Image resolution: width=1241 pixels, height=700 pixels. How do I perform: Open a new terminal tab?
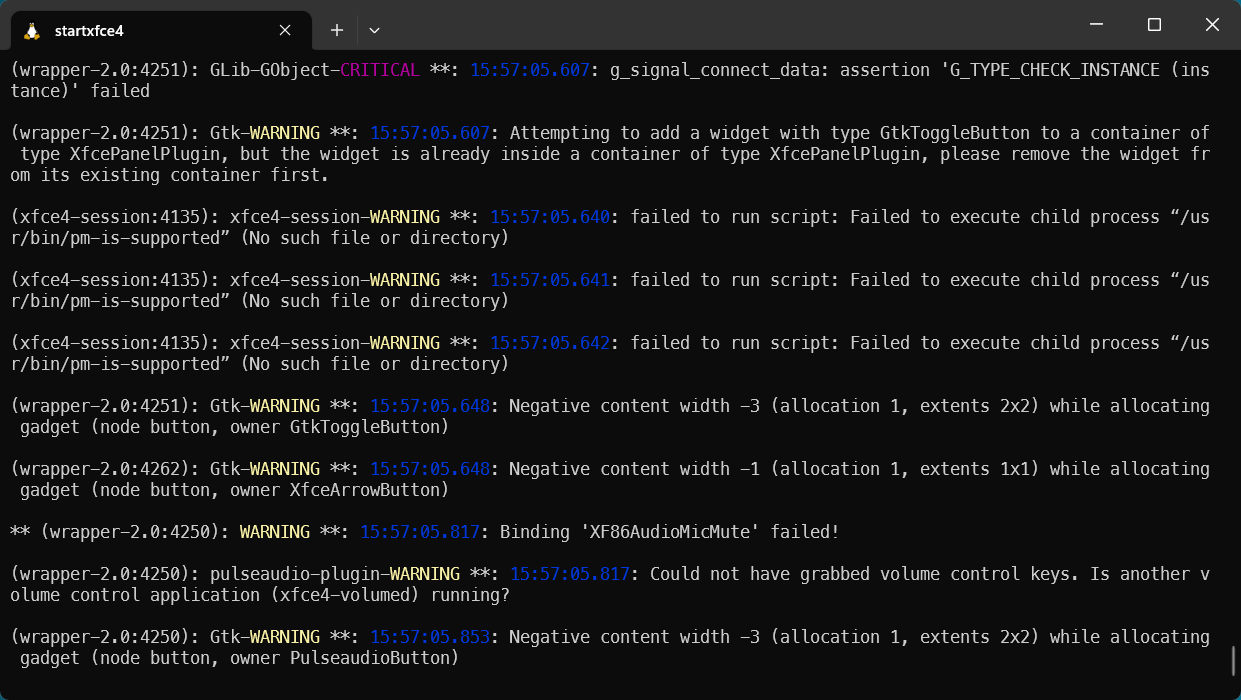click(337, 30)
